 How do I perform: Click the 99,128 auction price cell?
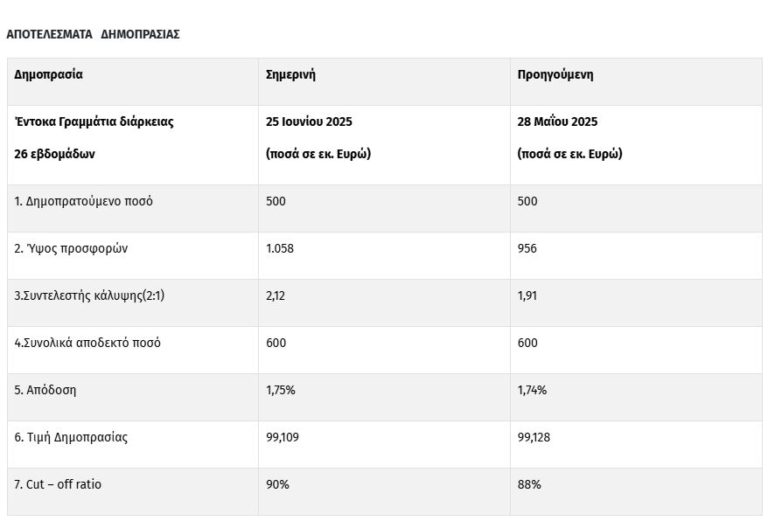coord(535,437)
